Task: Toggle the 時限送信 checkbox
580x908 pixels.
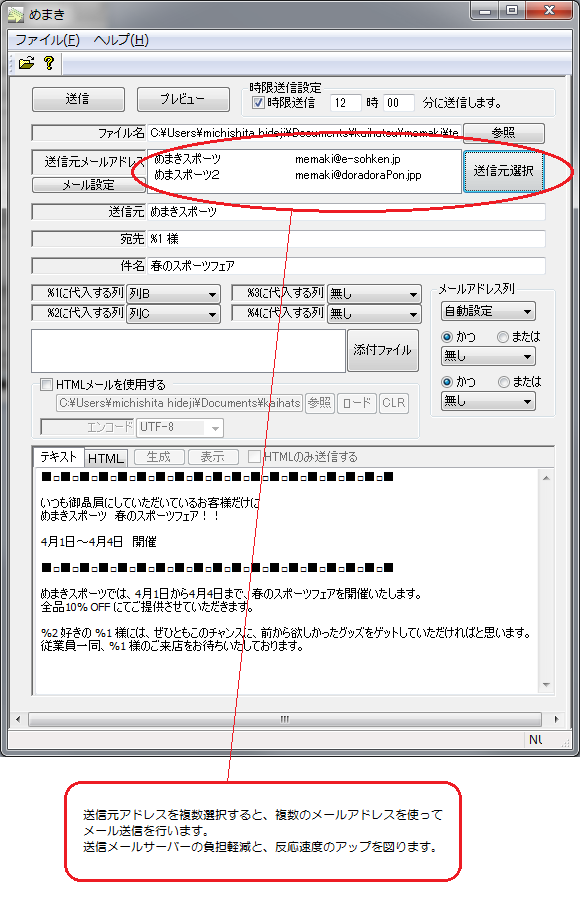Action: point(258,103)
